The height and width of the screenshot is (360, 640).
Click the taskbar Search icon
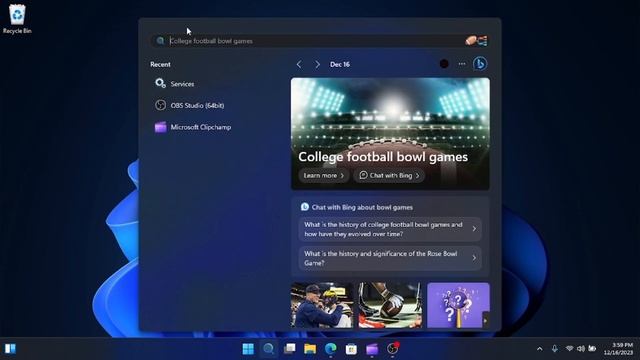[x=268, y=349]
